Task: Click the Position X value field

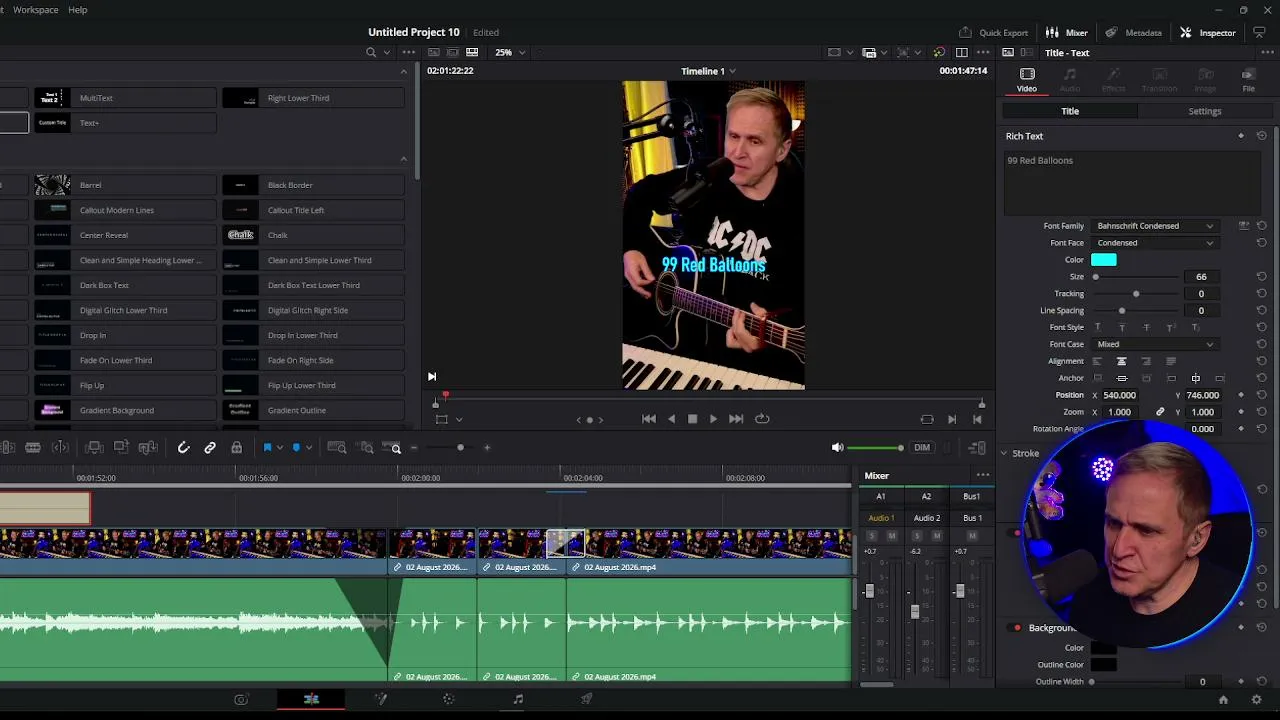Action: 1119,395
